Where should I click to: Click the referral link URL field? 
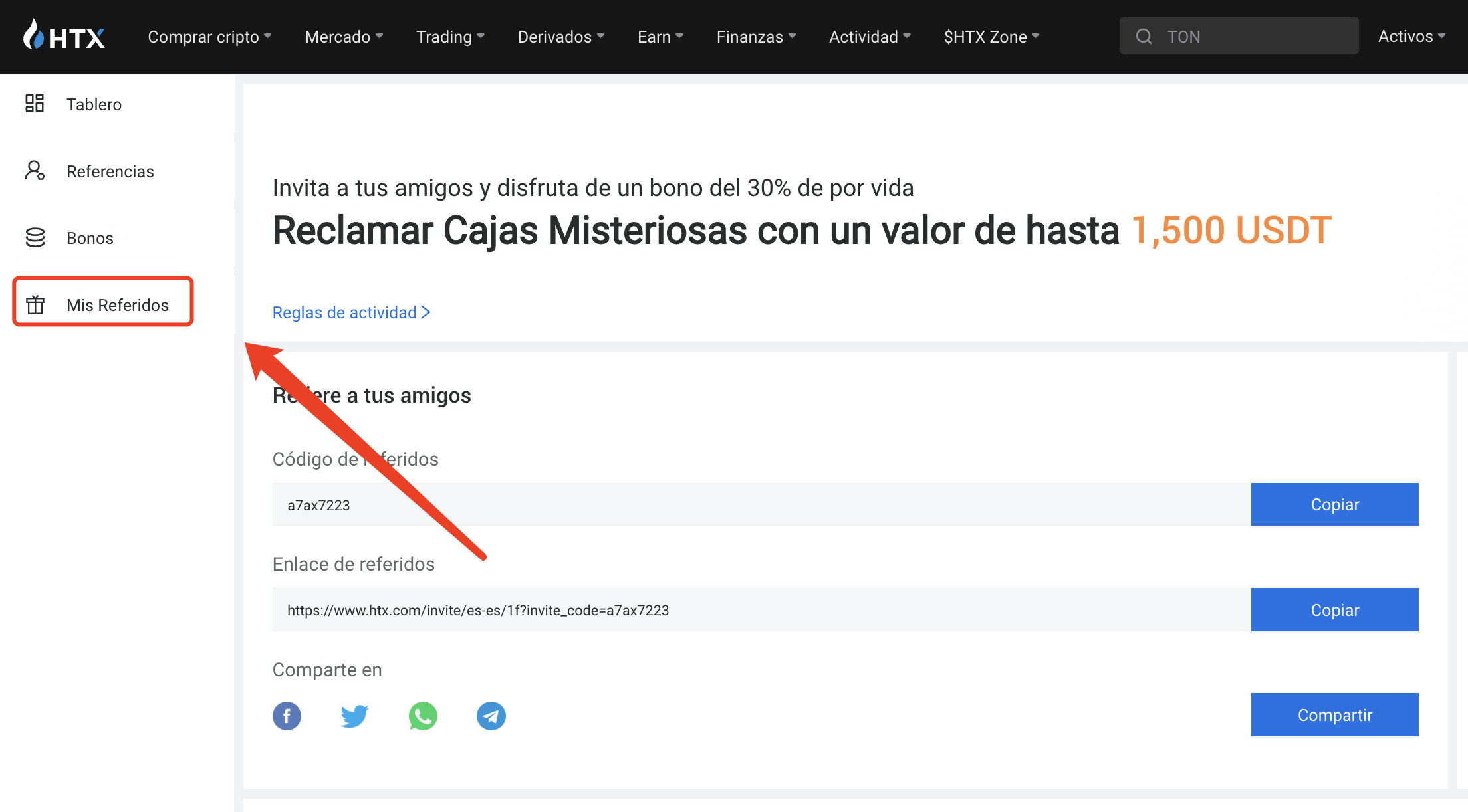[x=761, y=609]
